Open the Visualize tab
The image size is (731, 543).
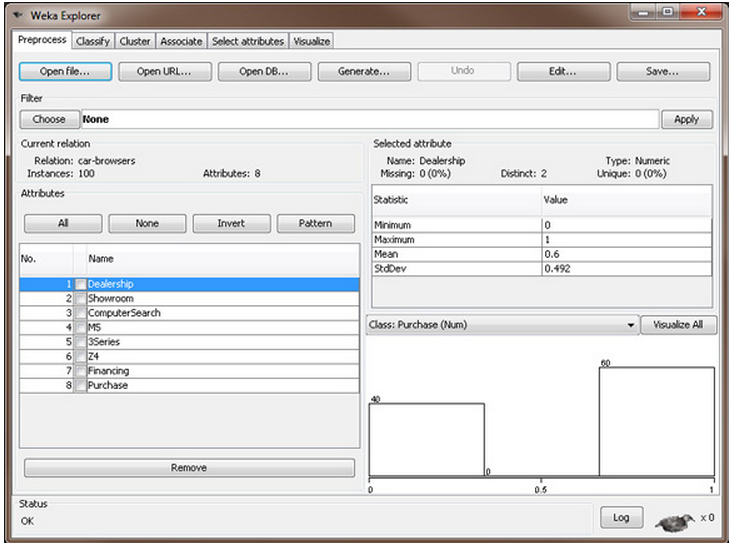(312, 41)
